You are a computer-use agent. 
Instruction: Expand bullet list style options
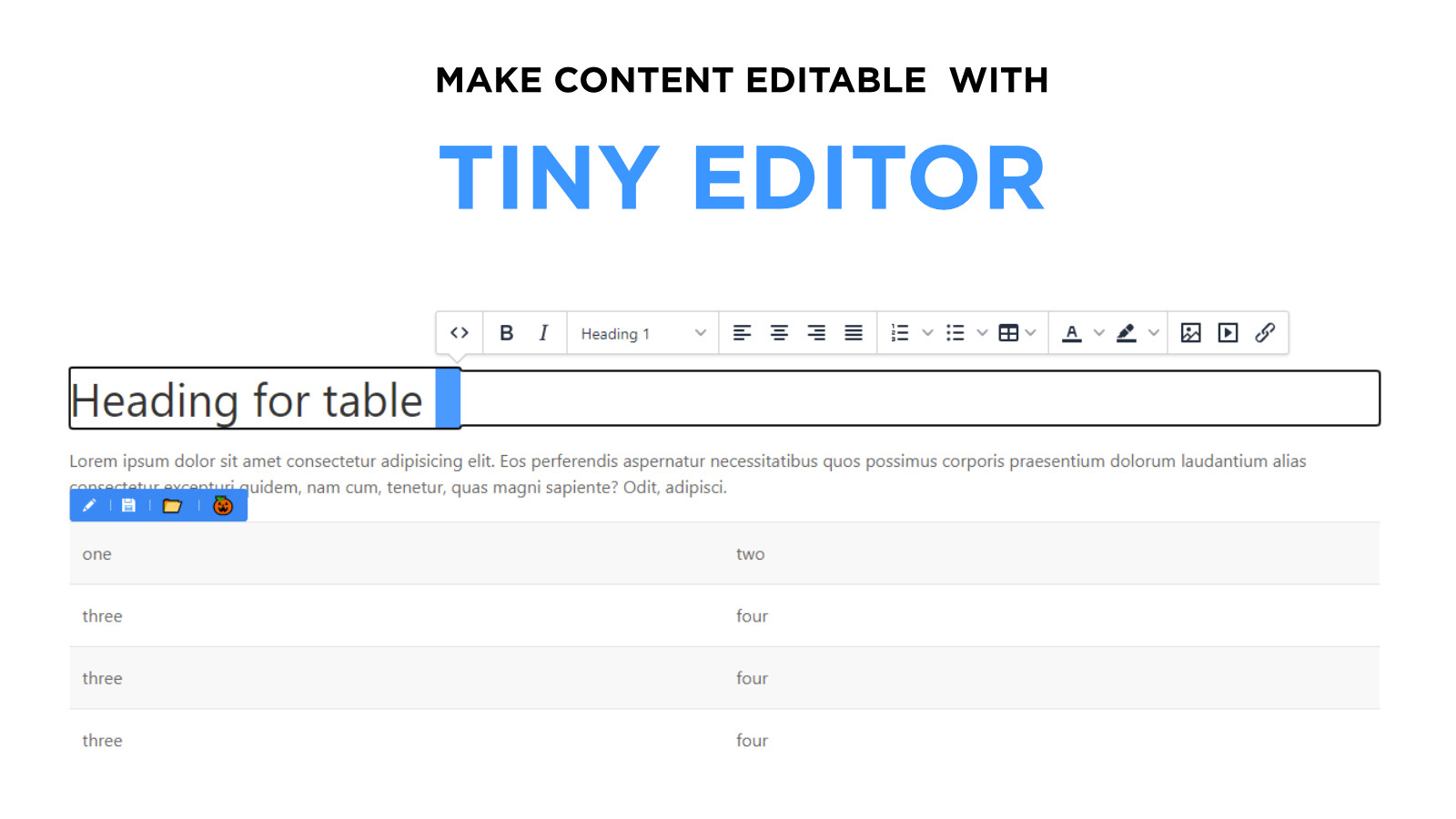982,333
